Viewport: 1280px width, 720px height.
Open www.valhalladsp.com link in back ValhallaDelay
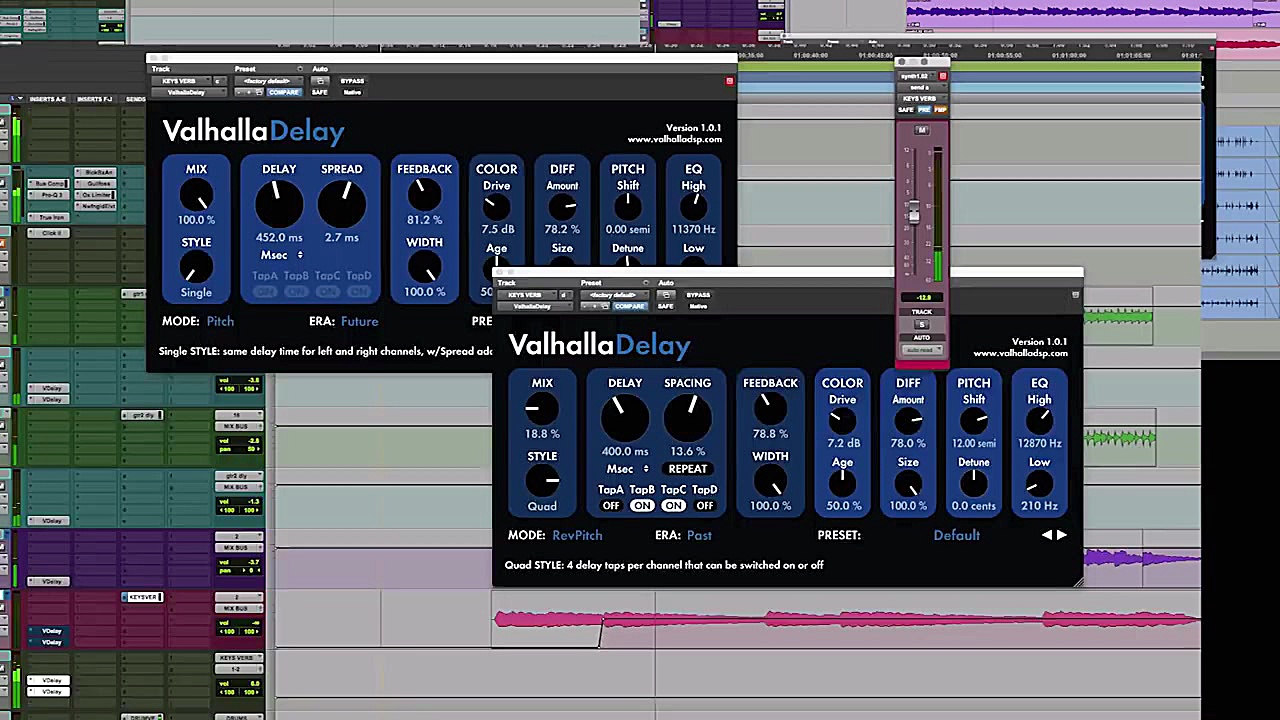click(674, 139)
